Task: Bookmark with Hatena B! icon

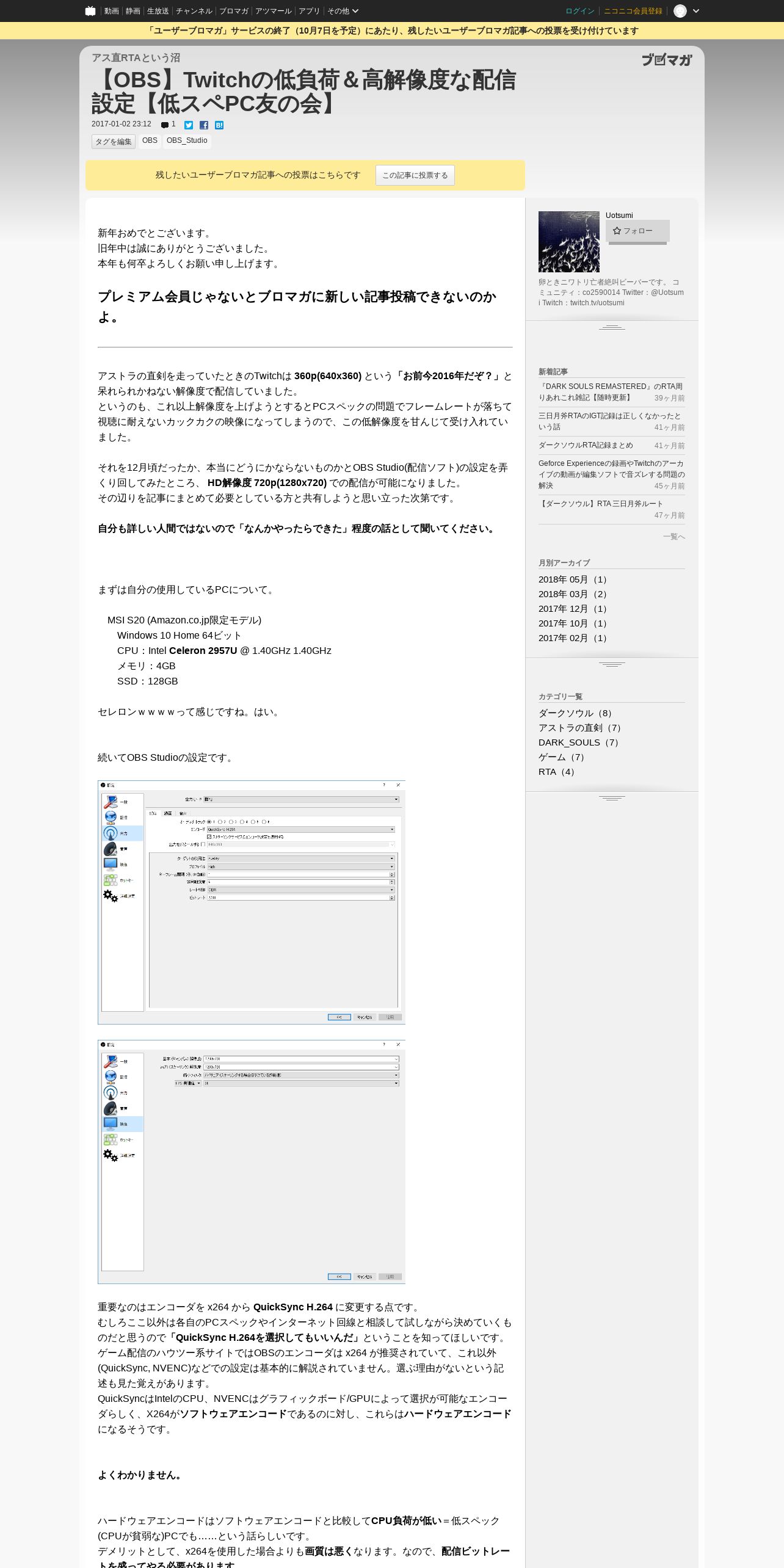Action: 219,125
